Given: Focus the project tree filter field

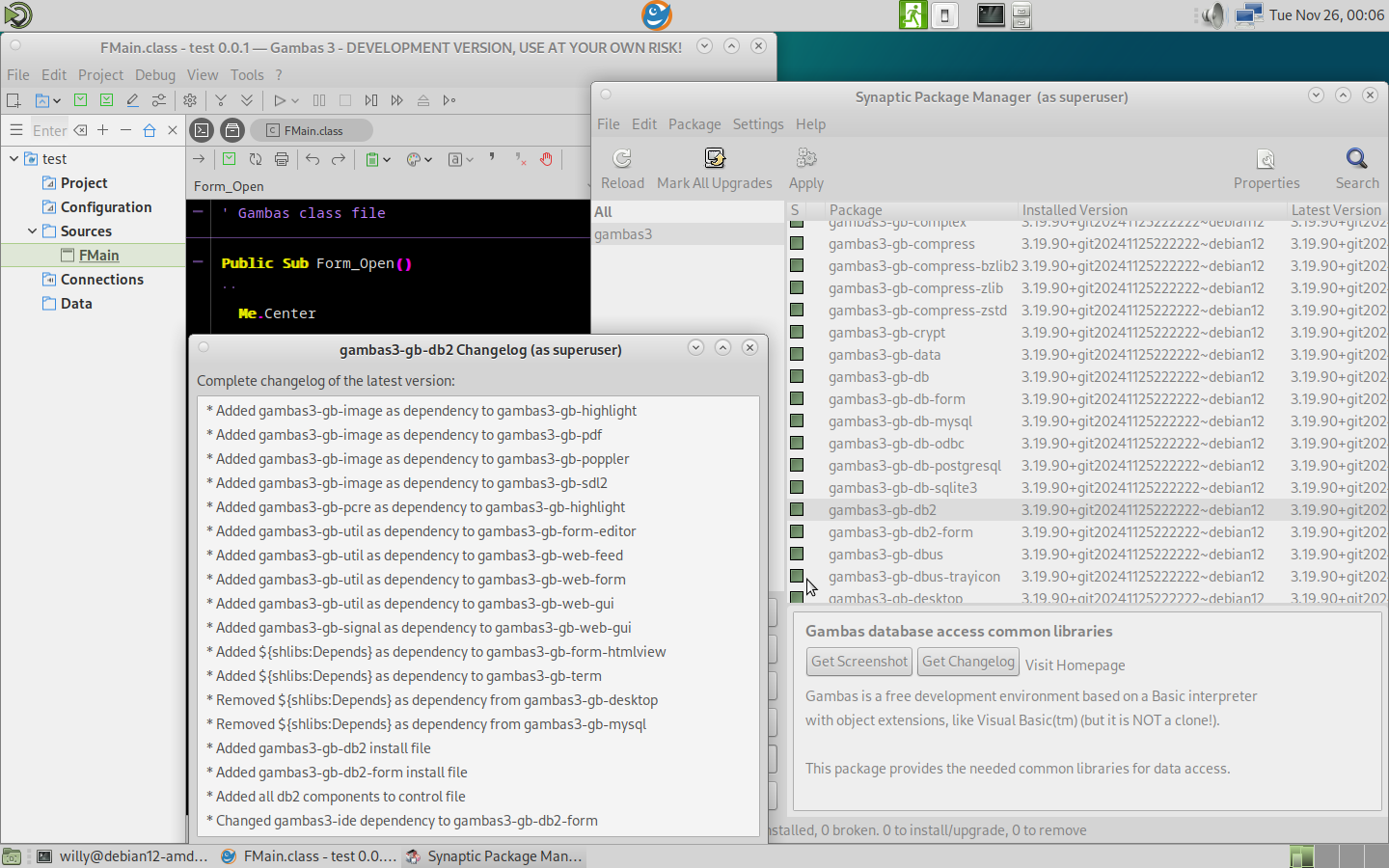Looking at the screenshot, I should click(x=49, y=130).
